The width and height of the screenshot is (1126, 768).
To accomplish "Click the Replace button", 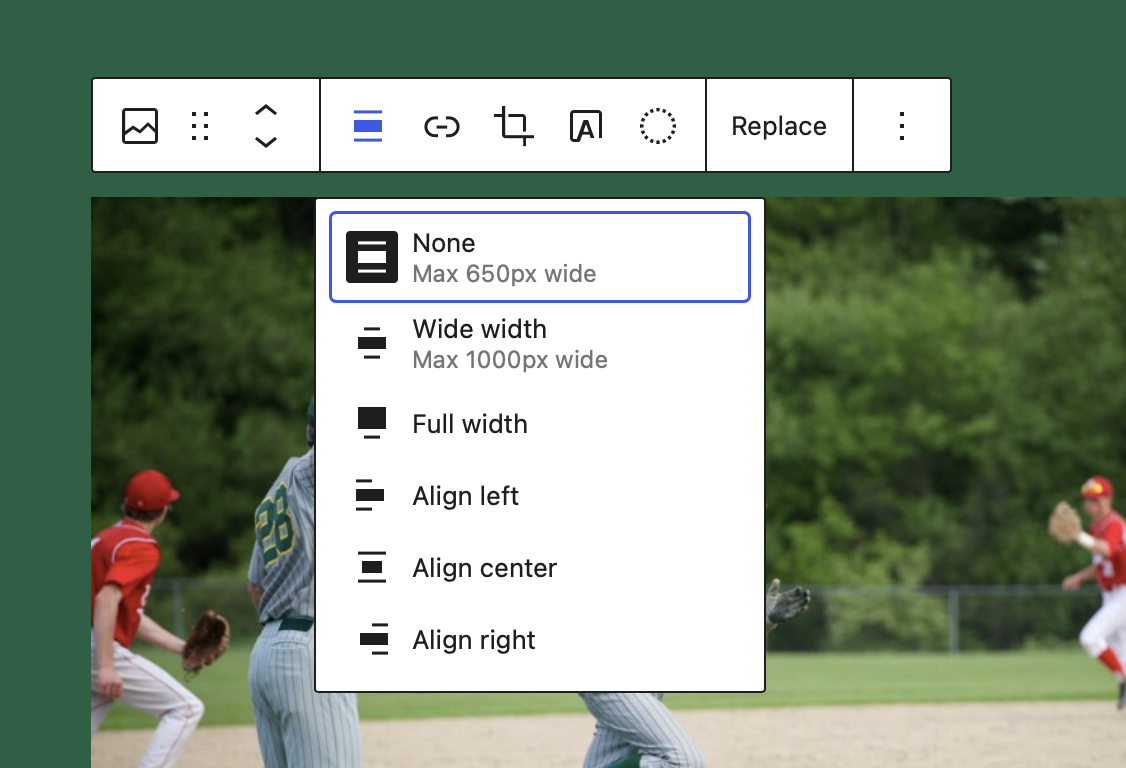I will pyautogui.click(x=779, y=125).
